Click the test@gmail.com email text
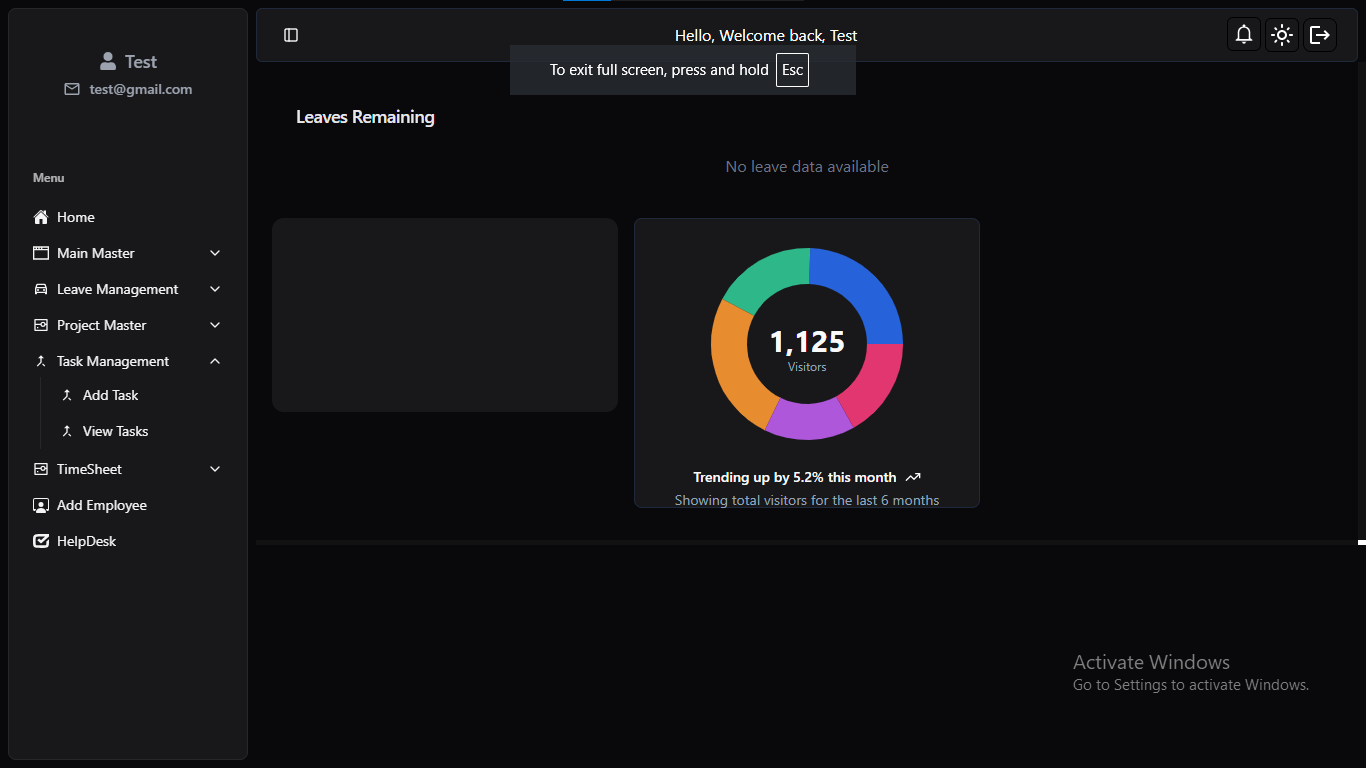The height and width of the screenshot is (768, 1366). (141, 89)
